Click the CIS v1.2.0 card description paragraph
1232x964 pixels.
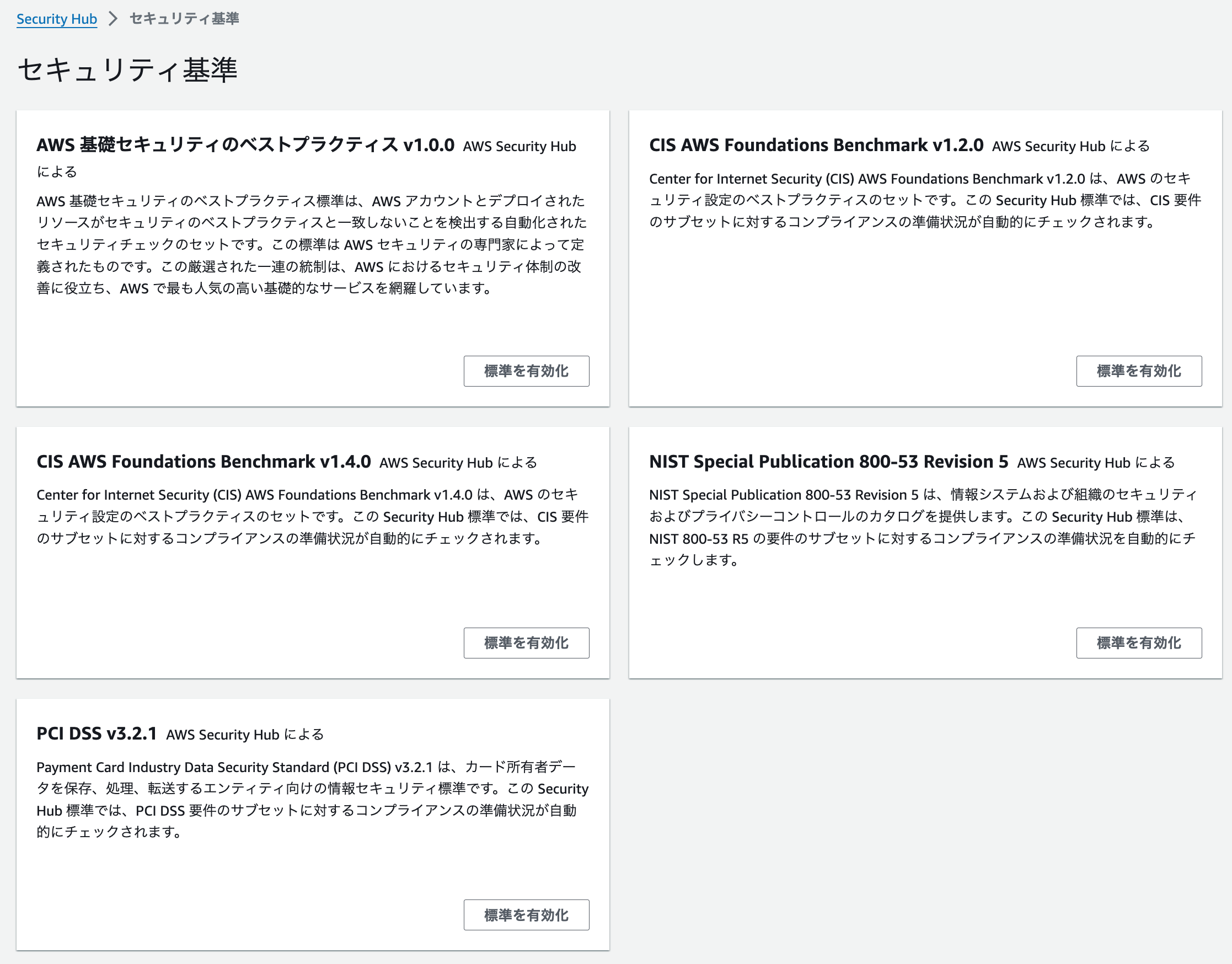925,200
